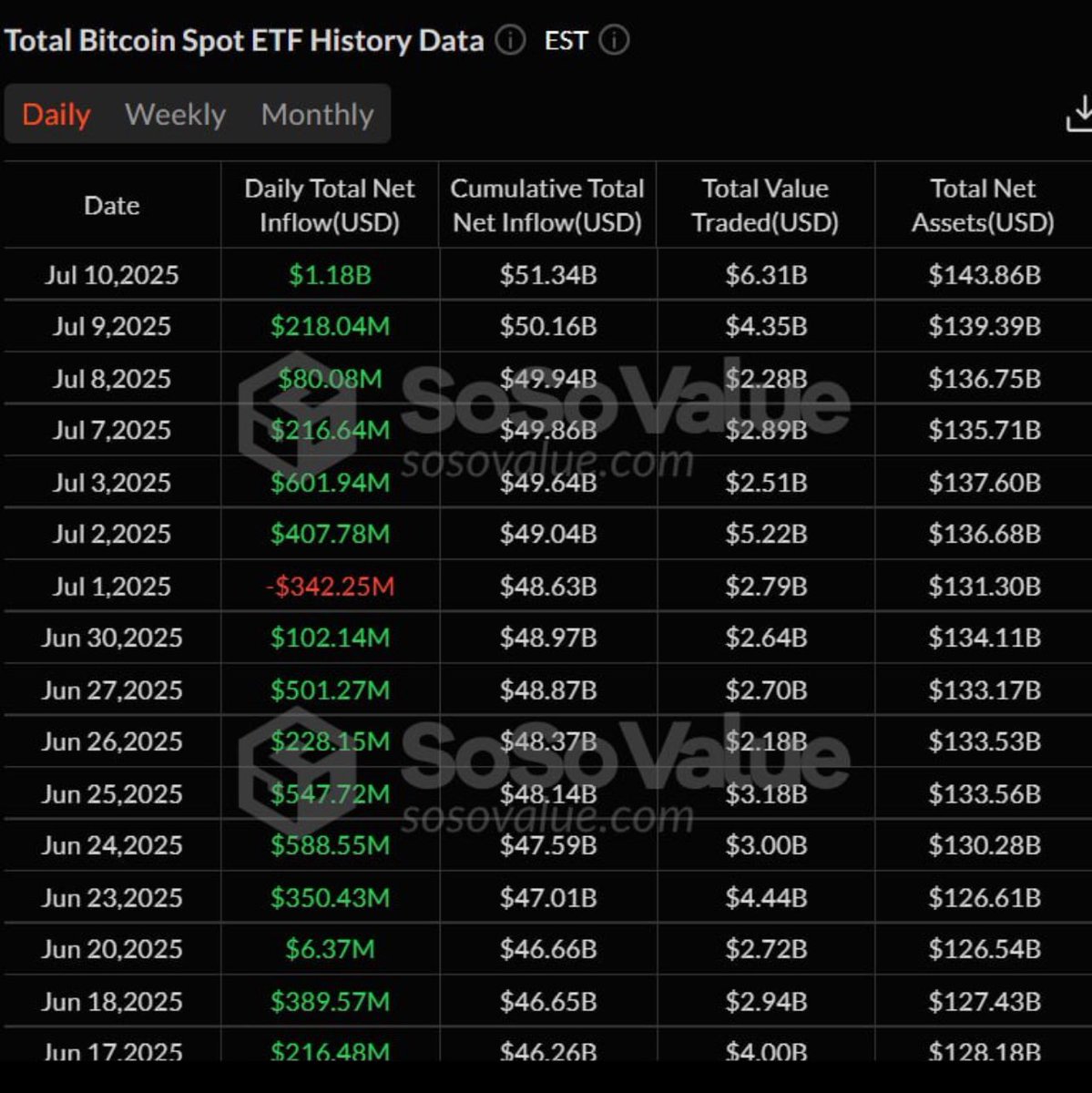Select the $47.59B cumulative inflow cell
The height and width of the screenshot is (1093, 1092).
pos(547,845)
